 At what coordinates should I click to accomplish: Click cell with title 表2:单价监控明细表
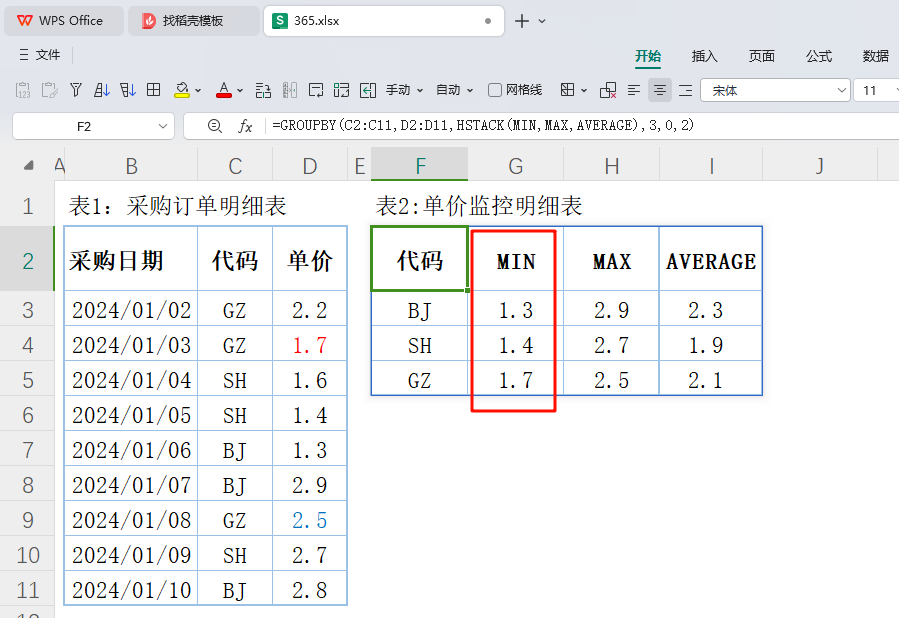click(479, 206)
